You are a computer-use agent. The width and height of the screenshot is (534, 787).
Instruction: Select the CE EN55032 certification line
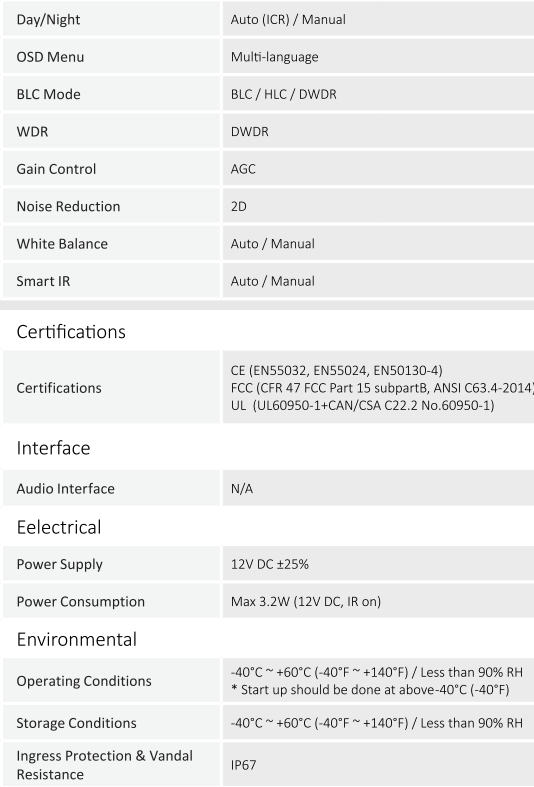pos(336,370)
